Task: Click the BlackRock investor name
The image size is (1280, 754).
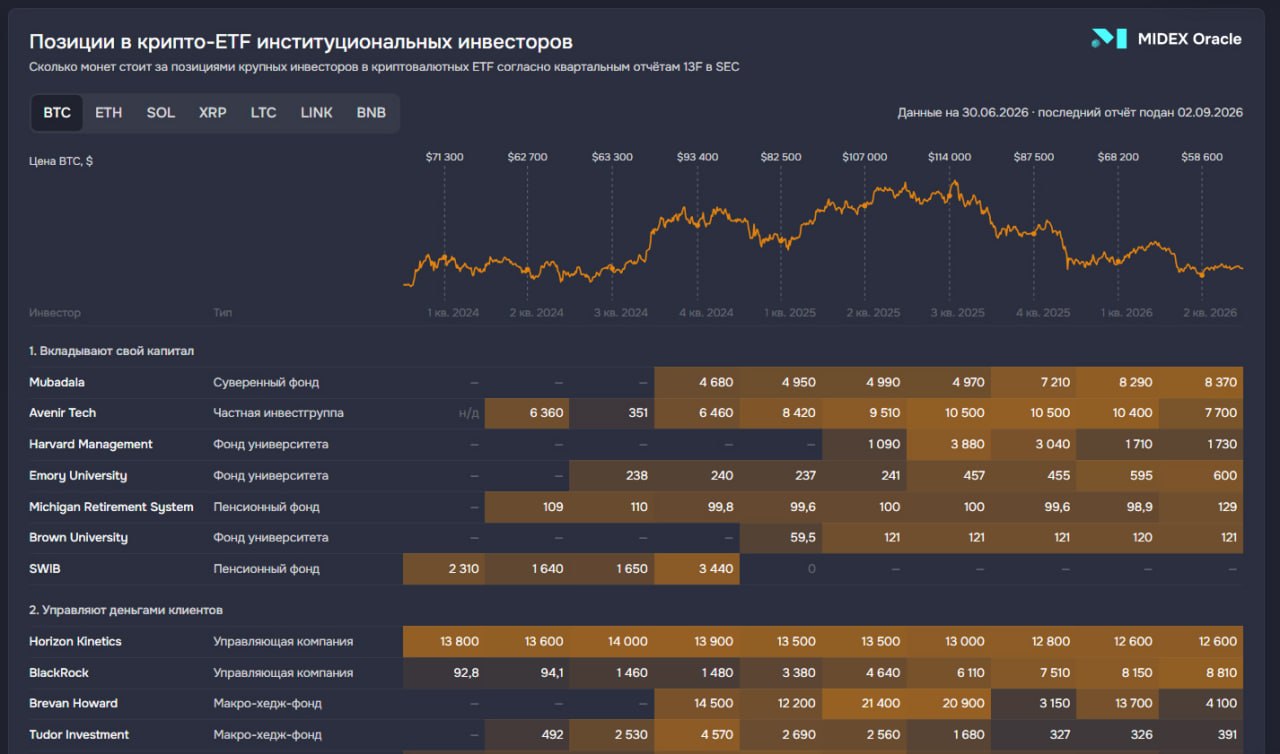Action: pos(59,672)
